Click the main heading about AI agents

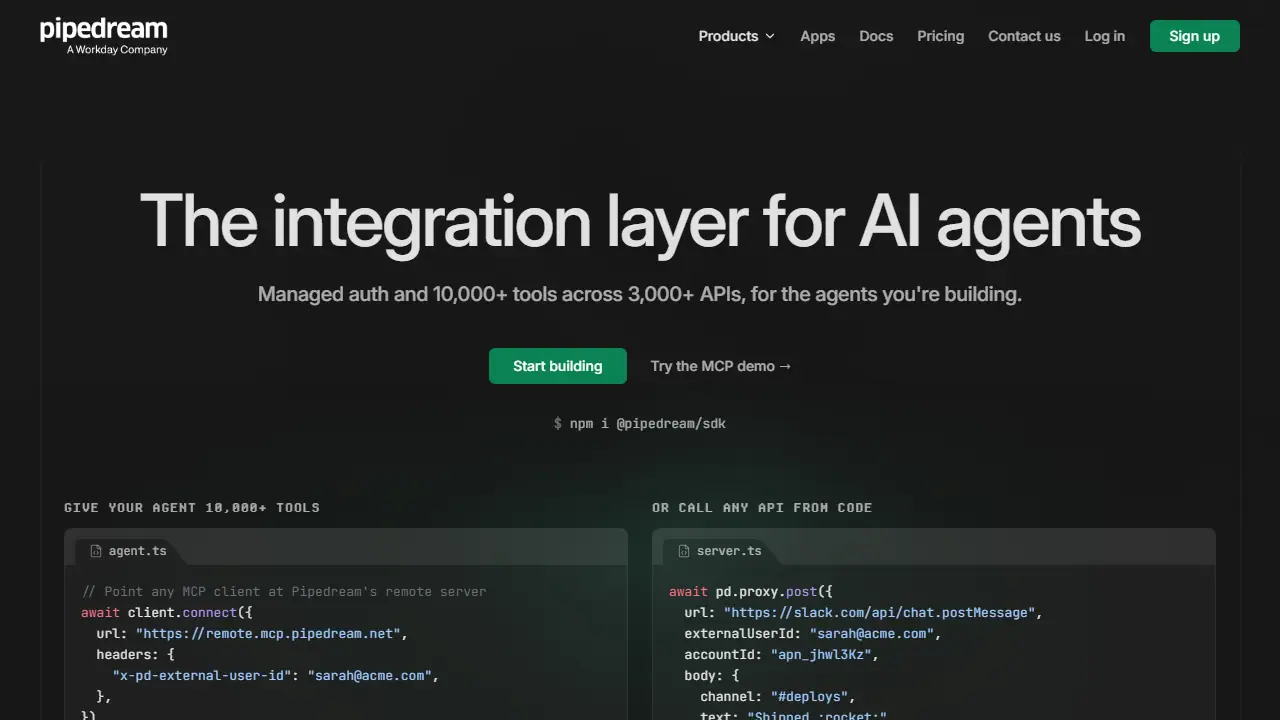tap(640, 221)
